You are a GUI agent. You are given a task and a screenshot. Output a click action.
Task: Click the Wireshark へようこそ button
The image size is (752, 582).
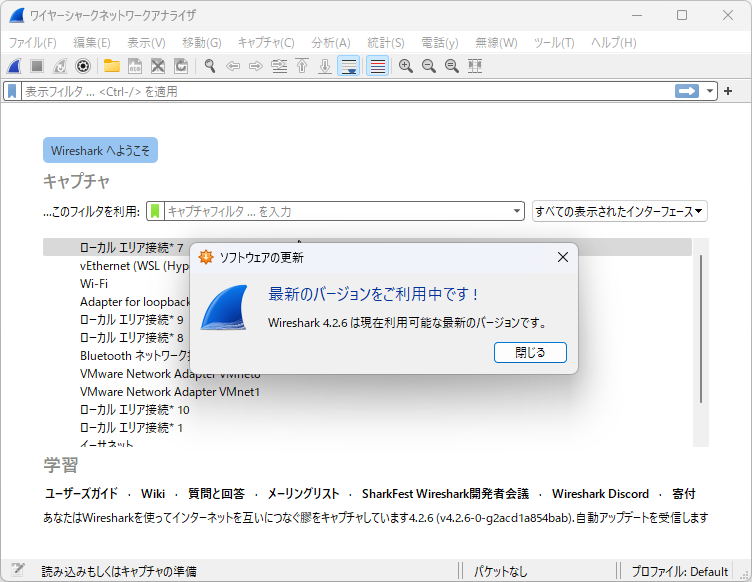click(x=100, y=150)
